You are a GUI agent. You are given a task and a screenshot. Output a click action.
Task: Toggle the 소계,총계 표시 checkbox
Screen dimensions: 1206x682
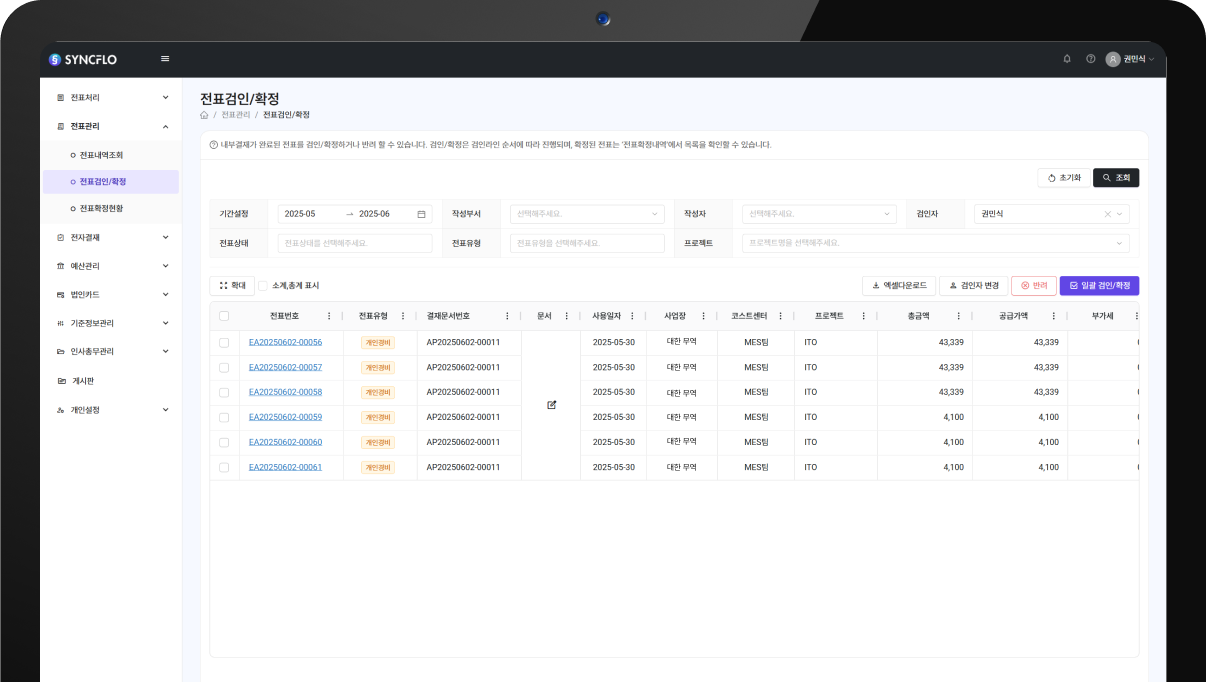[x=263, y=286]
